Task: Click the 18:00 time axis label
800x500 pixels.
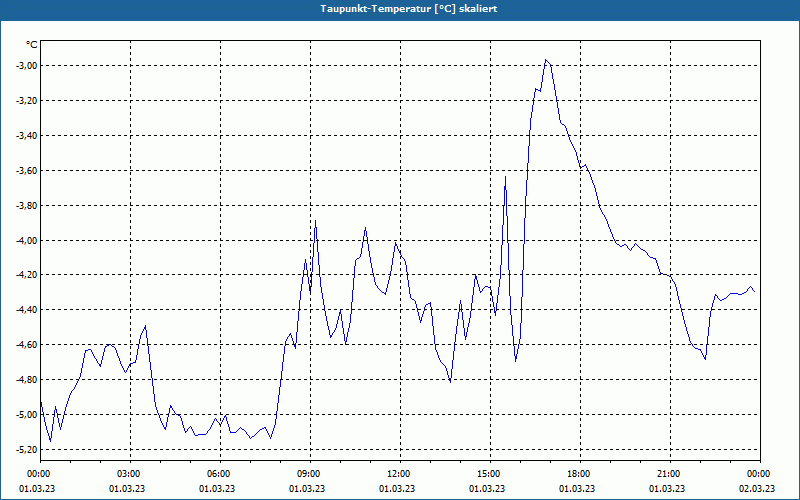Action: [x=580, y=474]
